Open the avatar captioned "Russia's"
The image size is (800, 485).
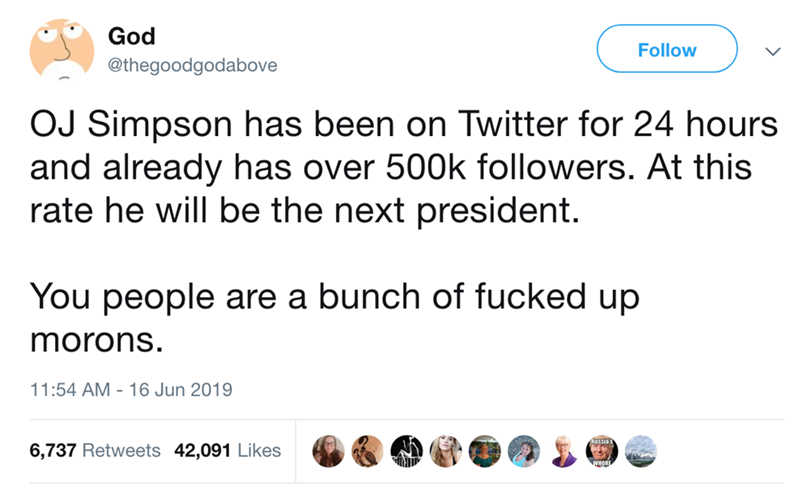[599, 452]
